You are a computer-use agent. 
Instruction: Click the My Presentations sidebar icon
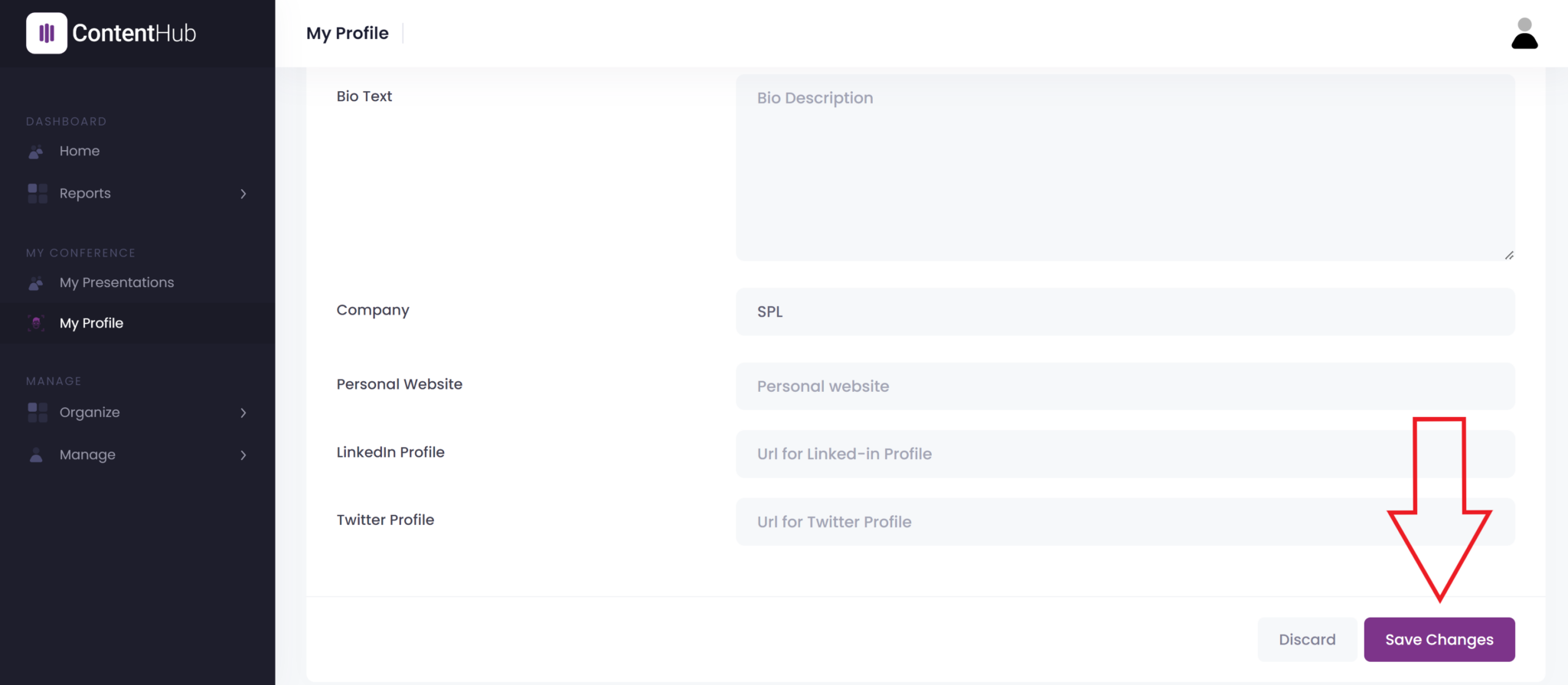pos(36,283)
